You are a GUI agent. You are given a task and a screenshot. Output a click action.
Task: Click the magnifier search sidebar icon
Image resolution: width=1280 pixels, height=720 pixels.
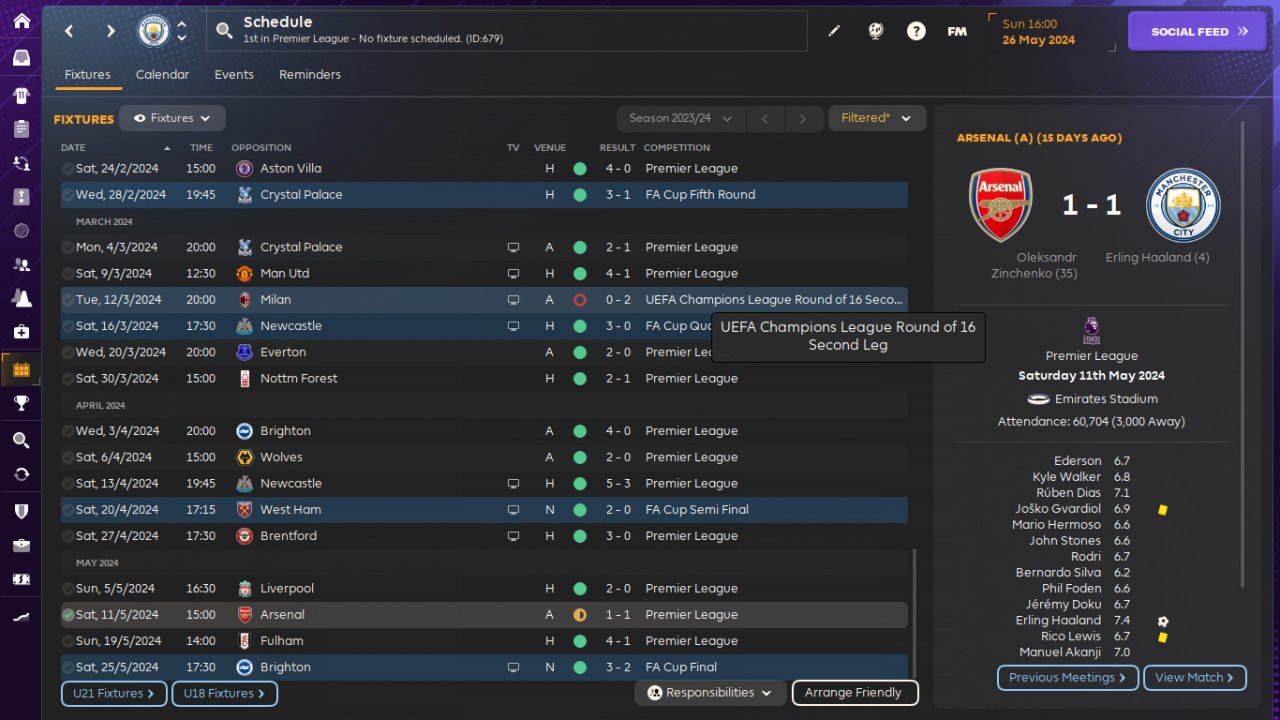21,440
